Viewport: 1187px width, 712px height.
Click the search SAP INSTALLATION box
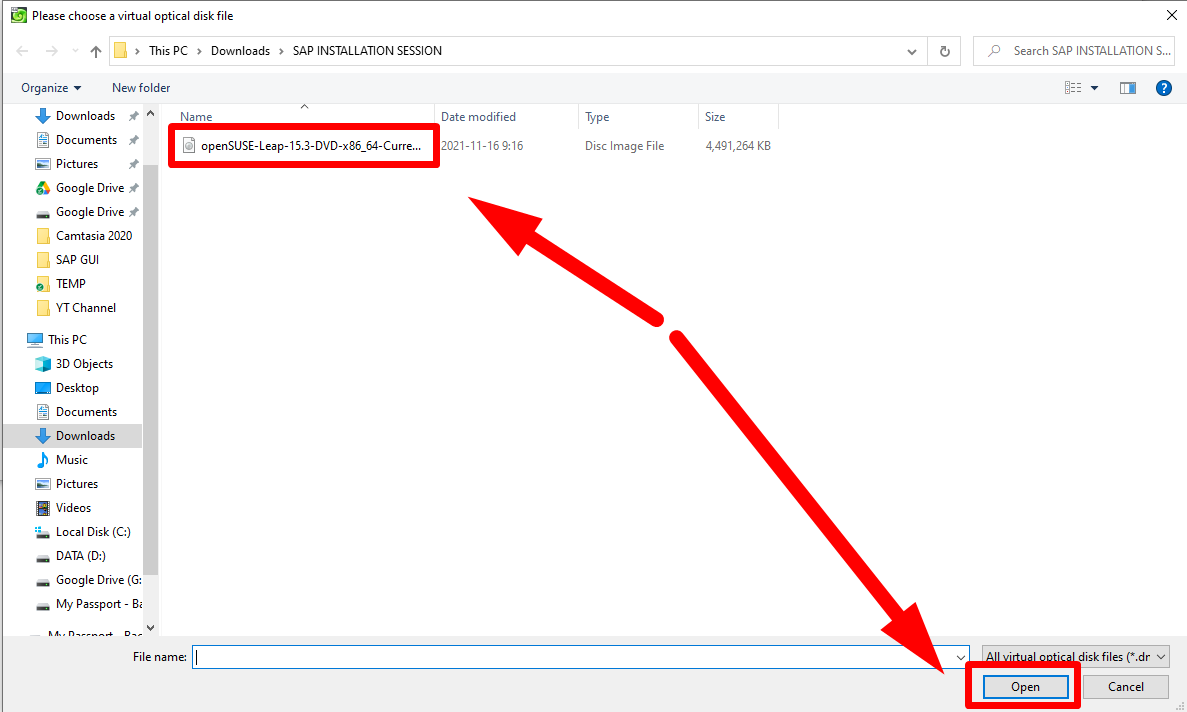coord(1075,51)
